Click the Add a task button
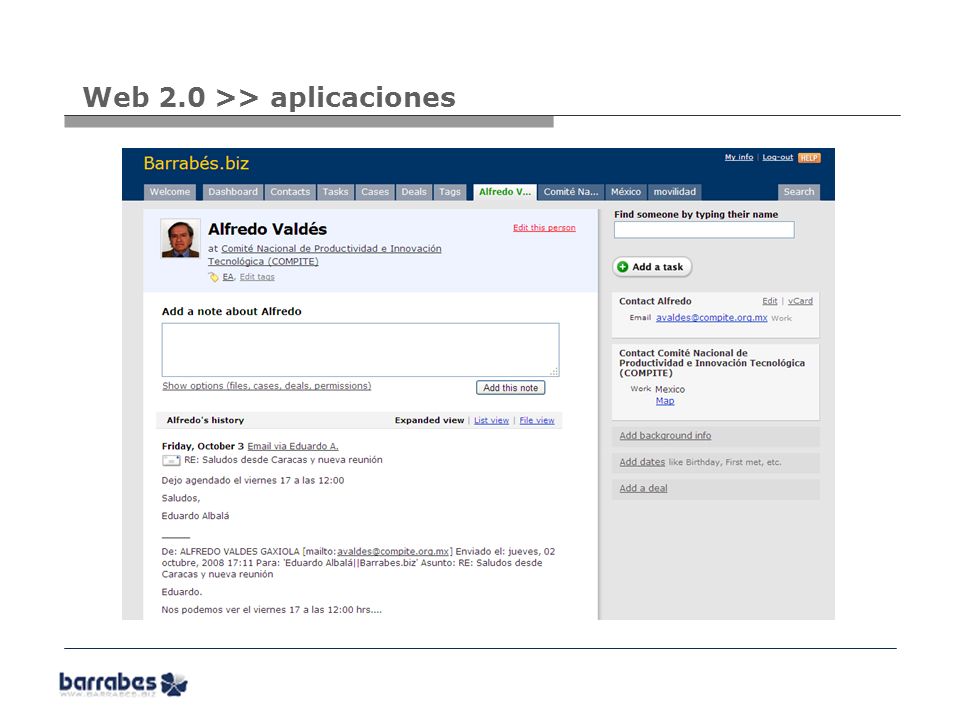 point(652,267)
